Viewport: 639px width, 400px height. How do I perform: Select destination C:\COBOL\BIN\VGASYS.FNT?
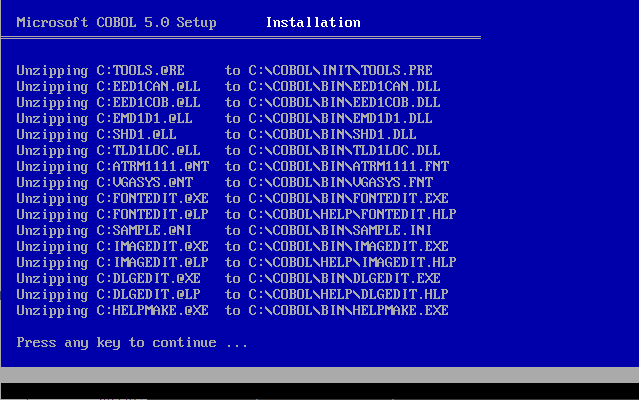pyautogui.click(x=340, y=182)
